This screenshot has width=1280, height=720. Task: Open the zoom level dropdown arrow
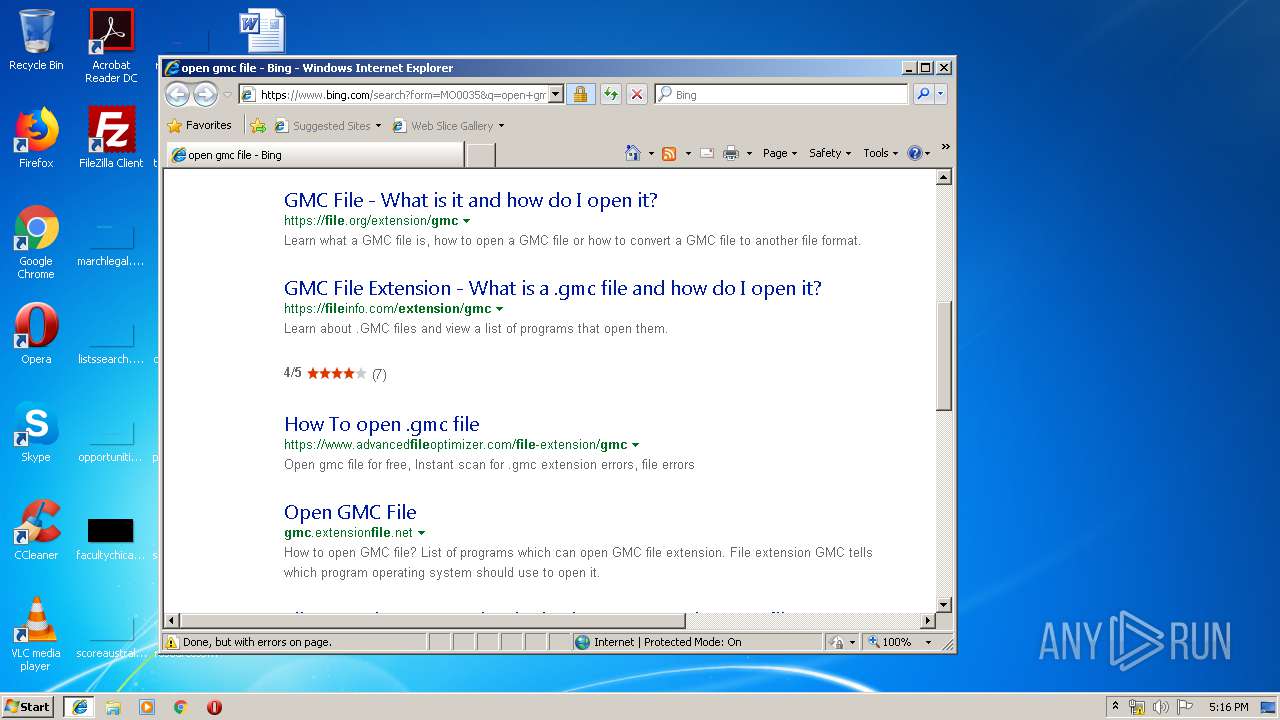[928, 642]
